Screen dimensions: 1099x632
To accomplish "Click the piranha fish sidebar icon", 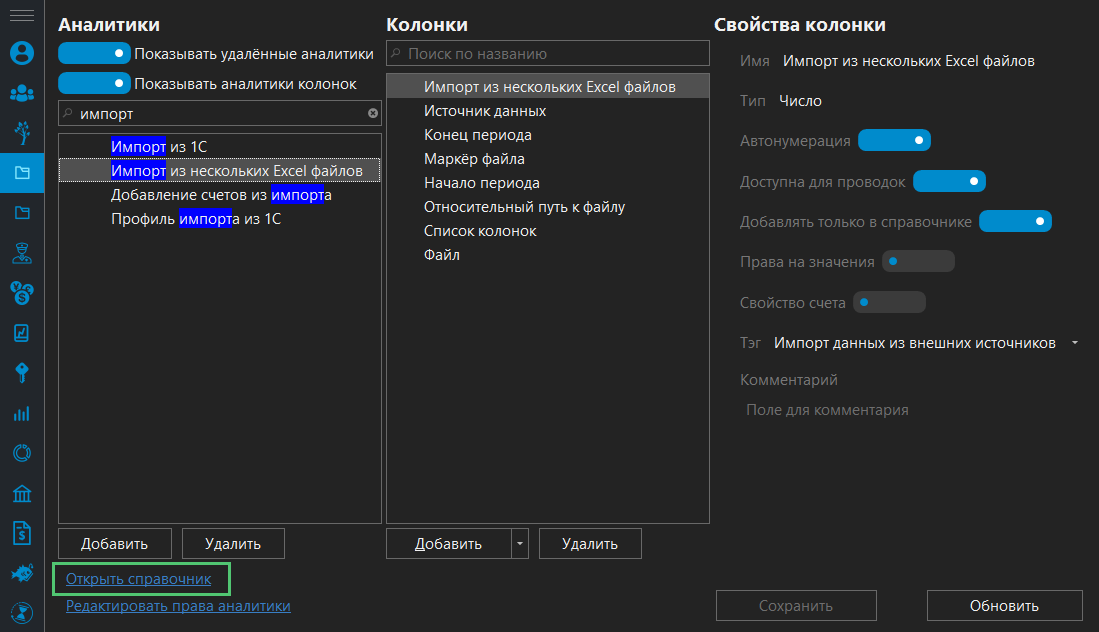I will coord(21,573).
